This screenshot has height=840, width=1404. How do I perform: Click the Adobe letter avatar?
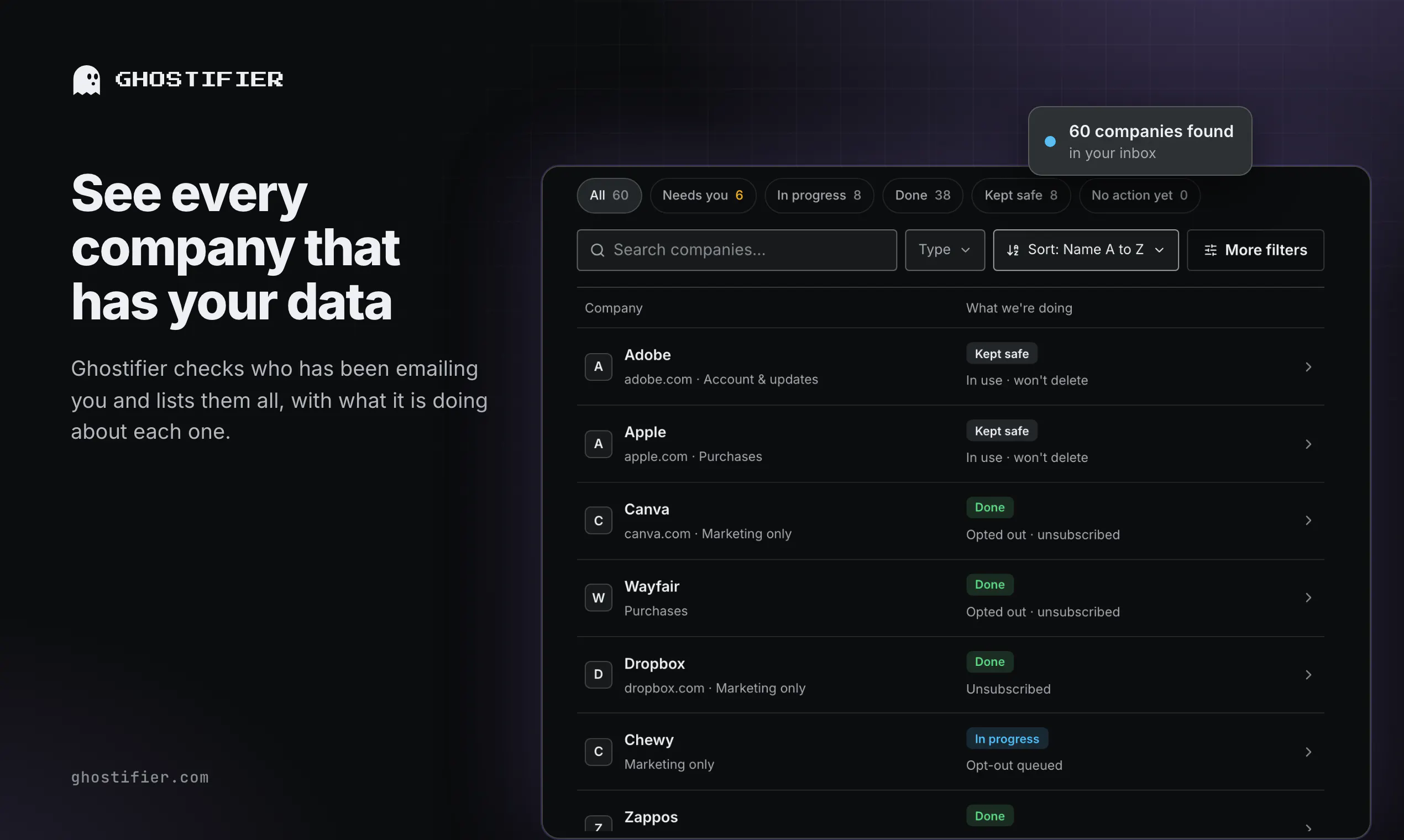point(599,367)
